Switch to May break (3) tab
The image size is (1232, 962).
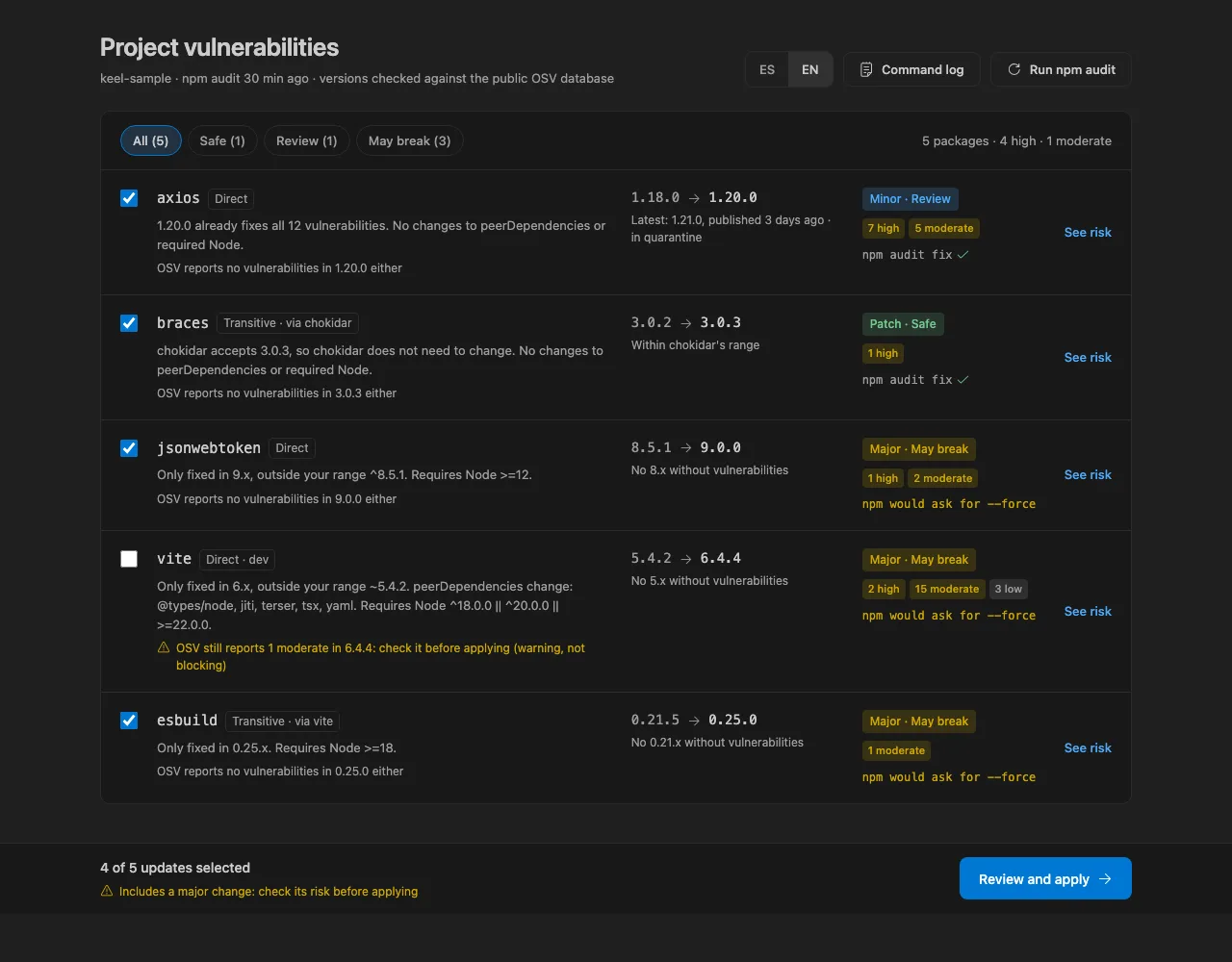pyautogui.click(x=409, y=140)
